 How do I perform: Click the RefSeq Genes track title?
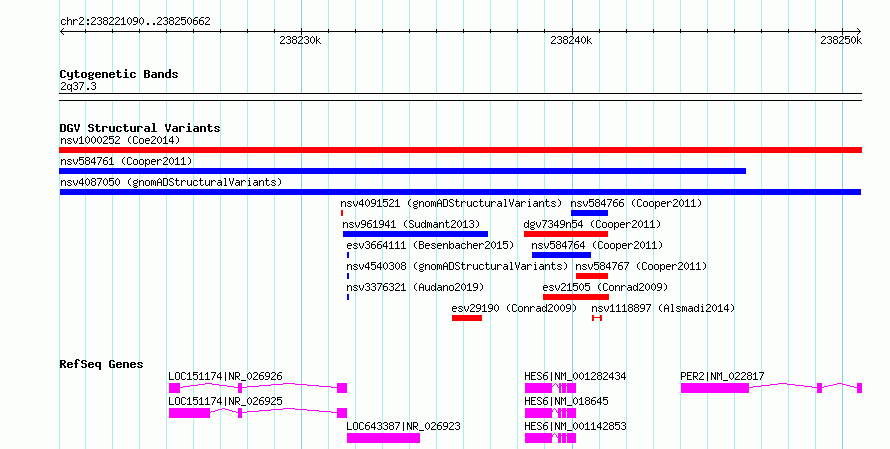102,364
